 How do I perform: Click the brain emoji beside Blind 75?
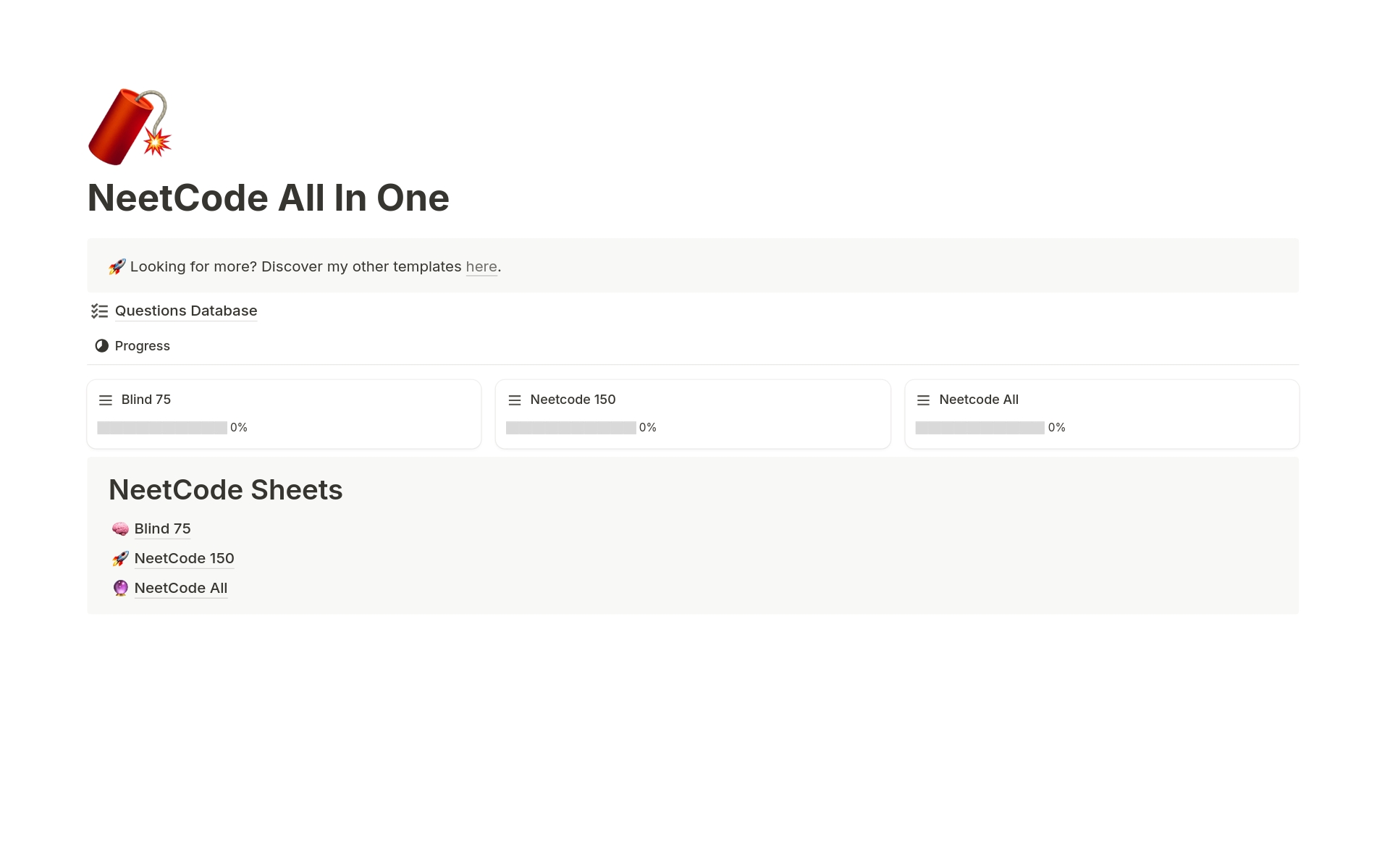pyautogui.click(x=120, y=529)
